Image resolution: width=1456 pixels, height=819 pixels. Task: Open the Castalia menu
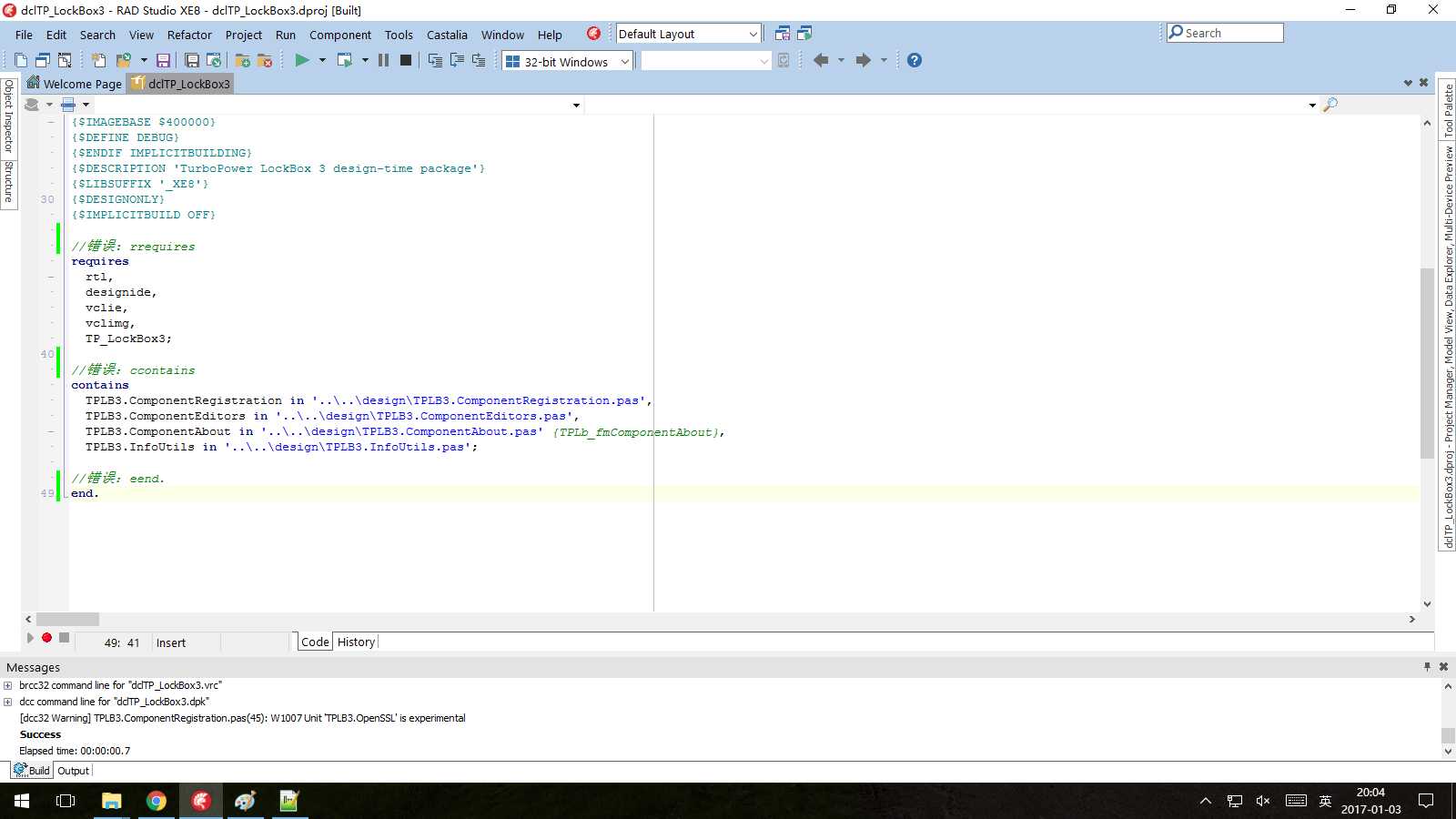(447, 35)
